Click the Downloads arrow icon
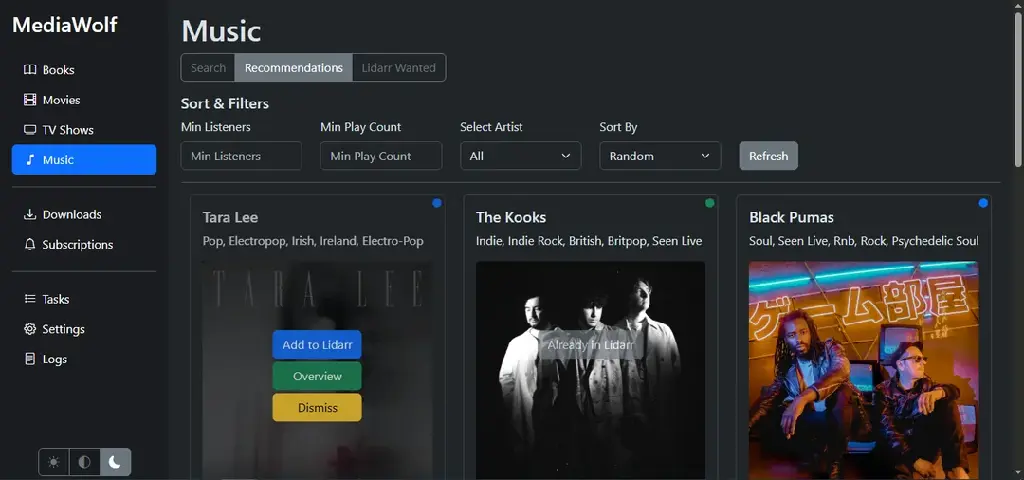This screenshot has height=480, width=1024. tap(30, 215)
